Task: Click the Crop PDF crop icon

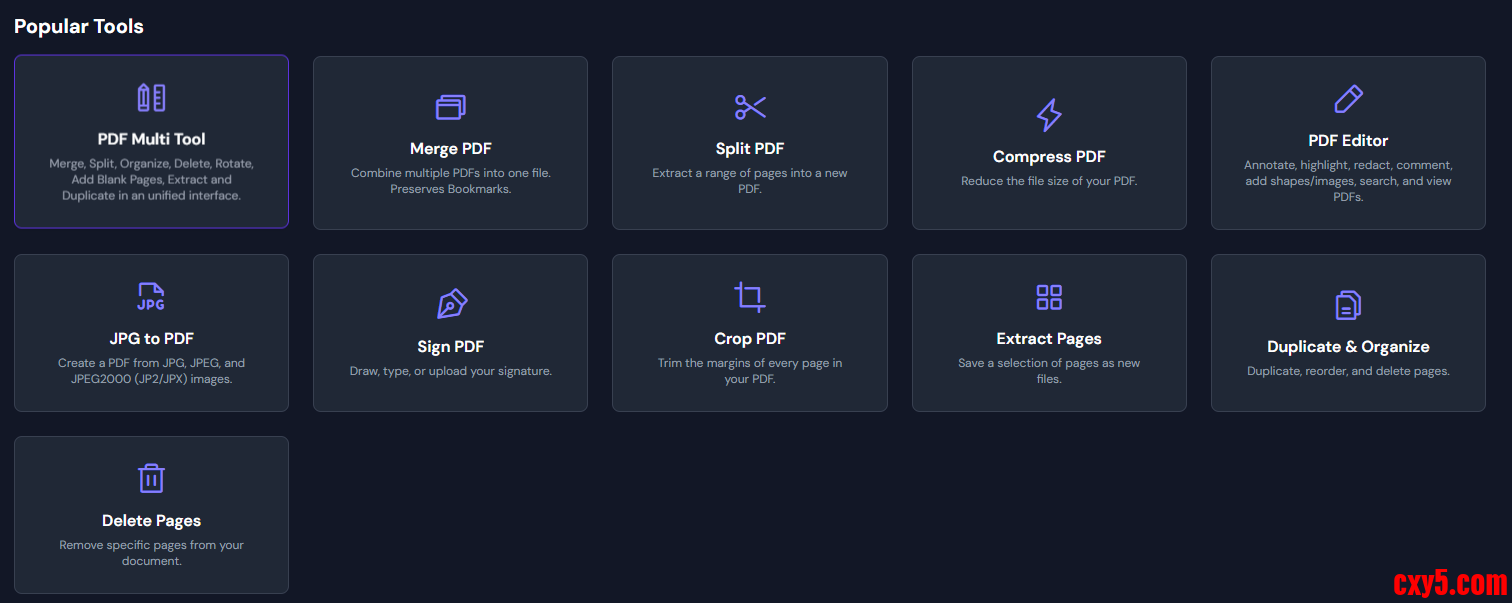Action: coord(750,297)
